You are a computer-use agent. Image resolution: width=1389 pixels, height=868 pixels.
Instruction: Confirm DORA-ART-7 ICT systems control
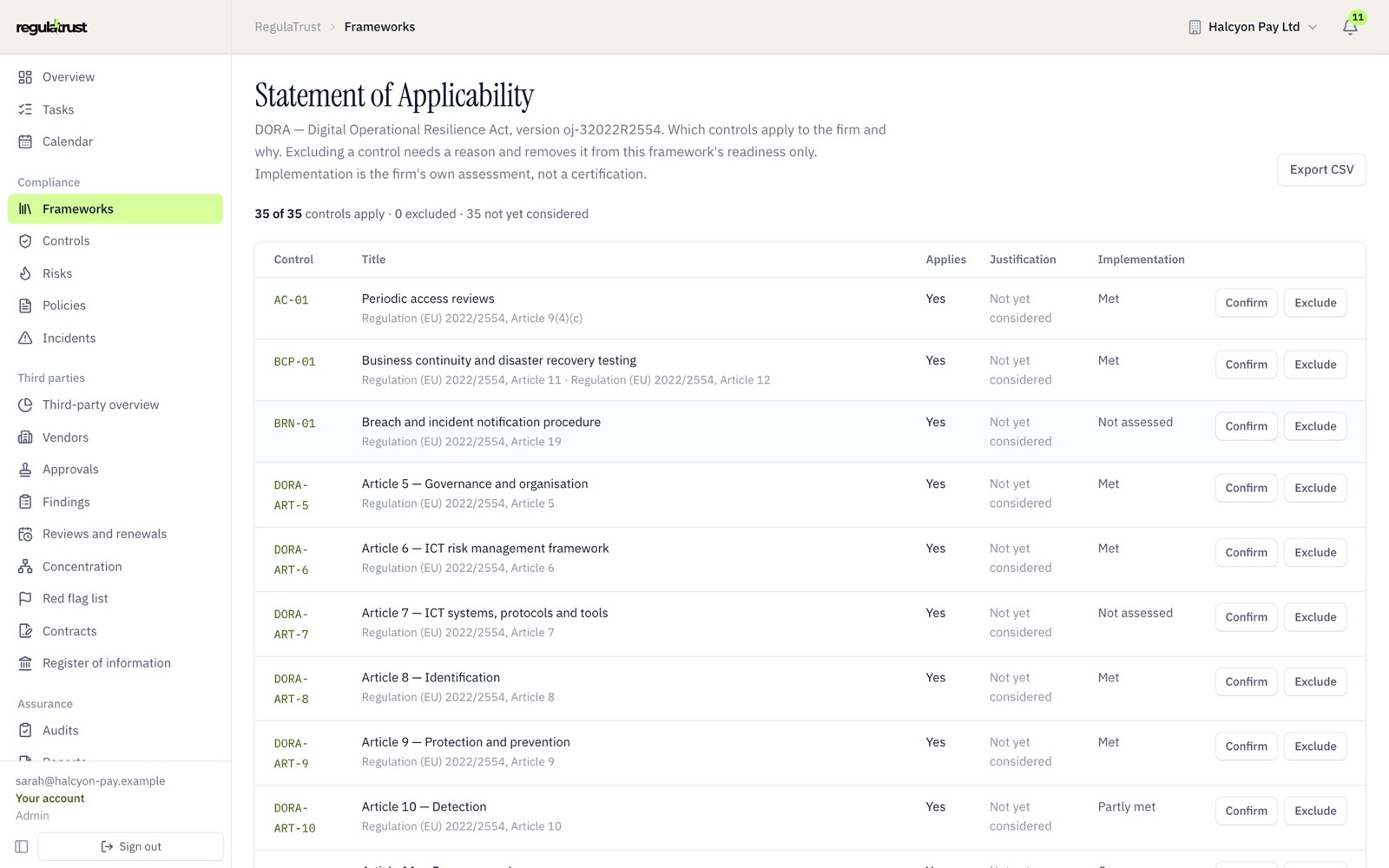[1246, 617]
